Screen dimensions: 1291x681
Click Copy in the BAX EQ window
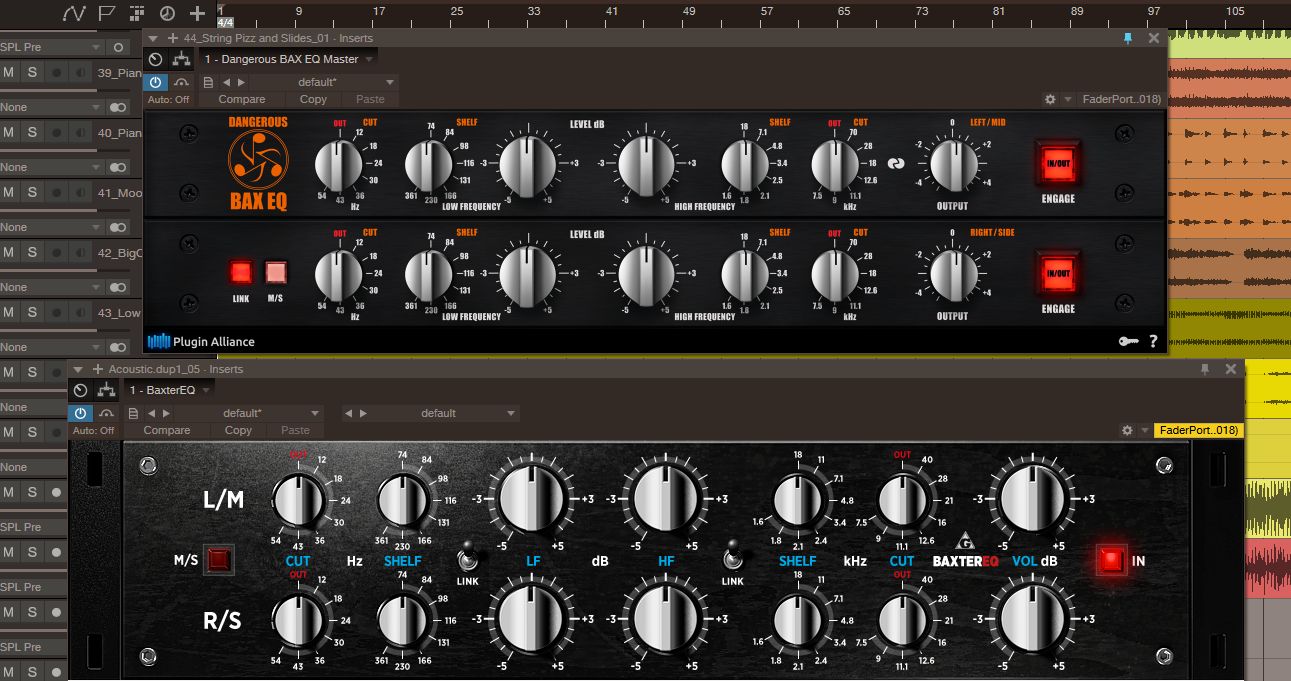coord(313,99)
